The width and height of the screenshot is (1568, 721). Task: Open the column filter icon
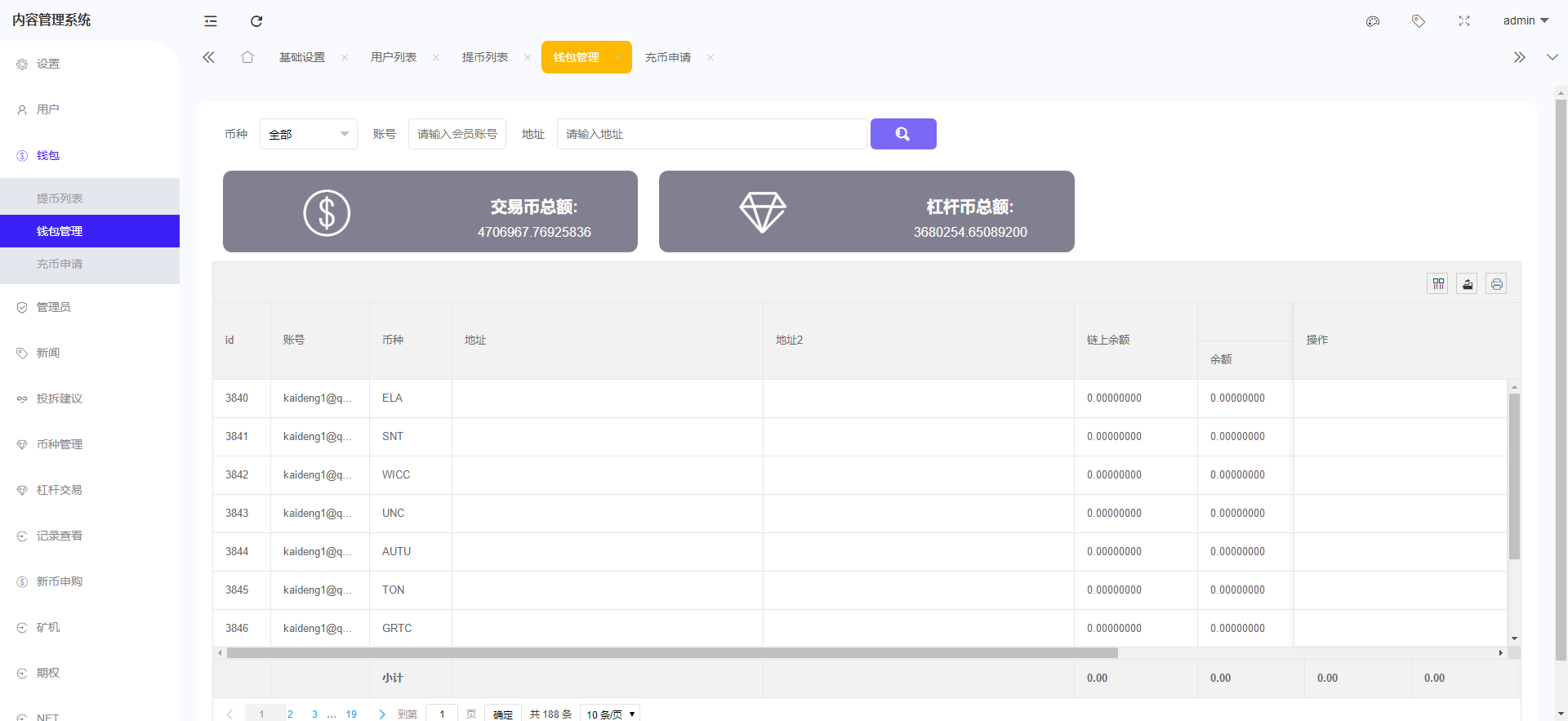tap(1438, 284)
